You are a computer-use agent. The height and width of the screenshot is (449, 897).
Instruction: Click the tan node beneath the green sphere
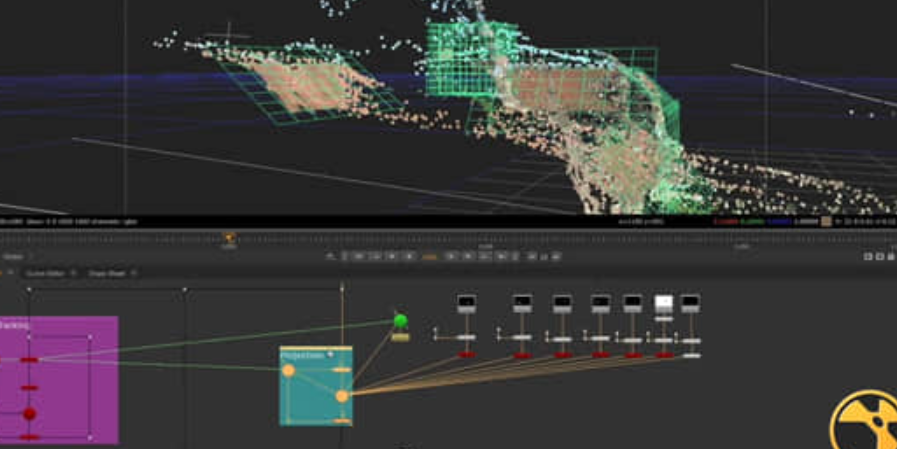point(401,337)
